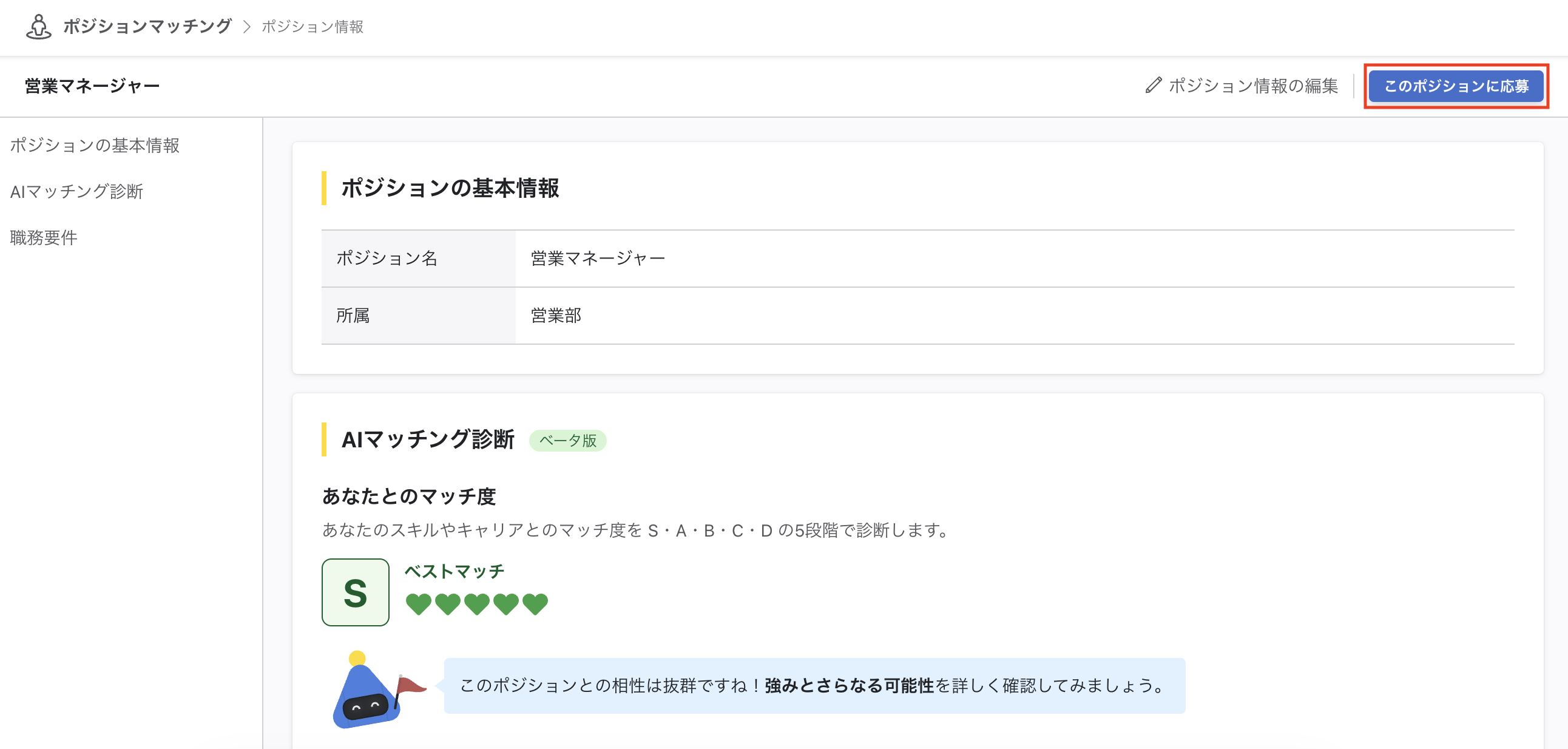Click the ベータ版 badge
Image resolution: width=1568 pixels, height=749 pixels.
tap(567, 440)
